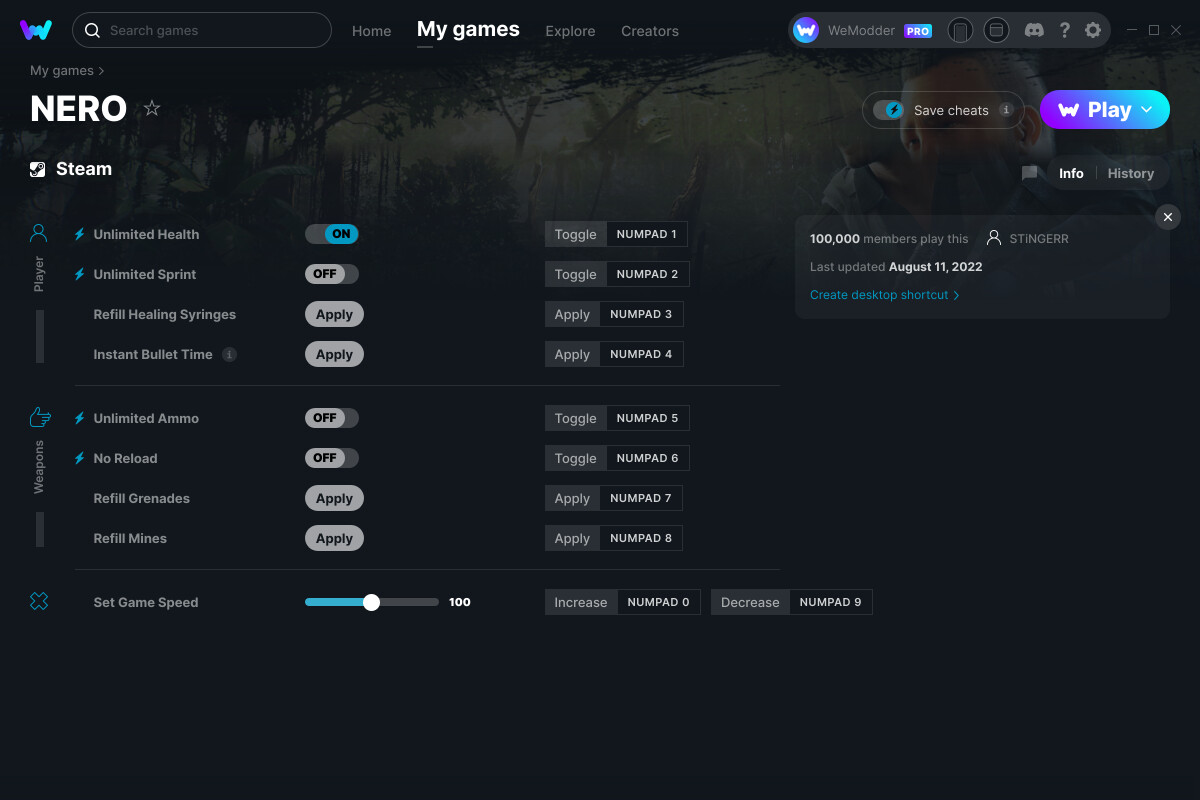Viewport: 1200px width, 800px height.
Task: Toggle the Save cheats switch
Action: (888, 110)
